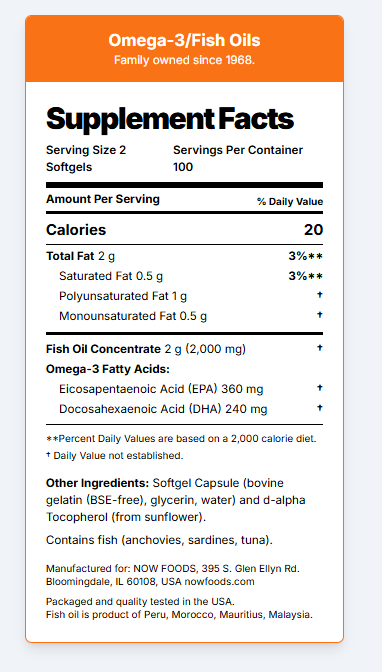Click the 'Contains fish' allergen statement
Viewport: 382px width, 672px height.
159,540
